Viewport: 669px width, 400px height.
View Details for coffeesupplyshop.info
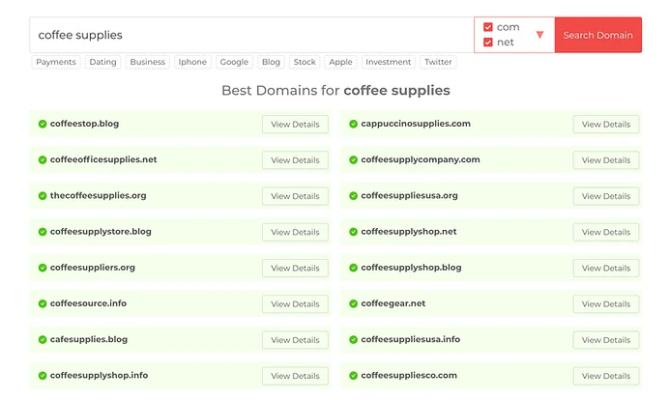coord(295,376)
